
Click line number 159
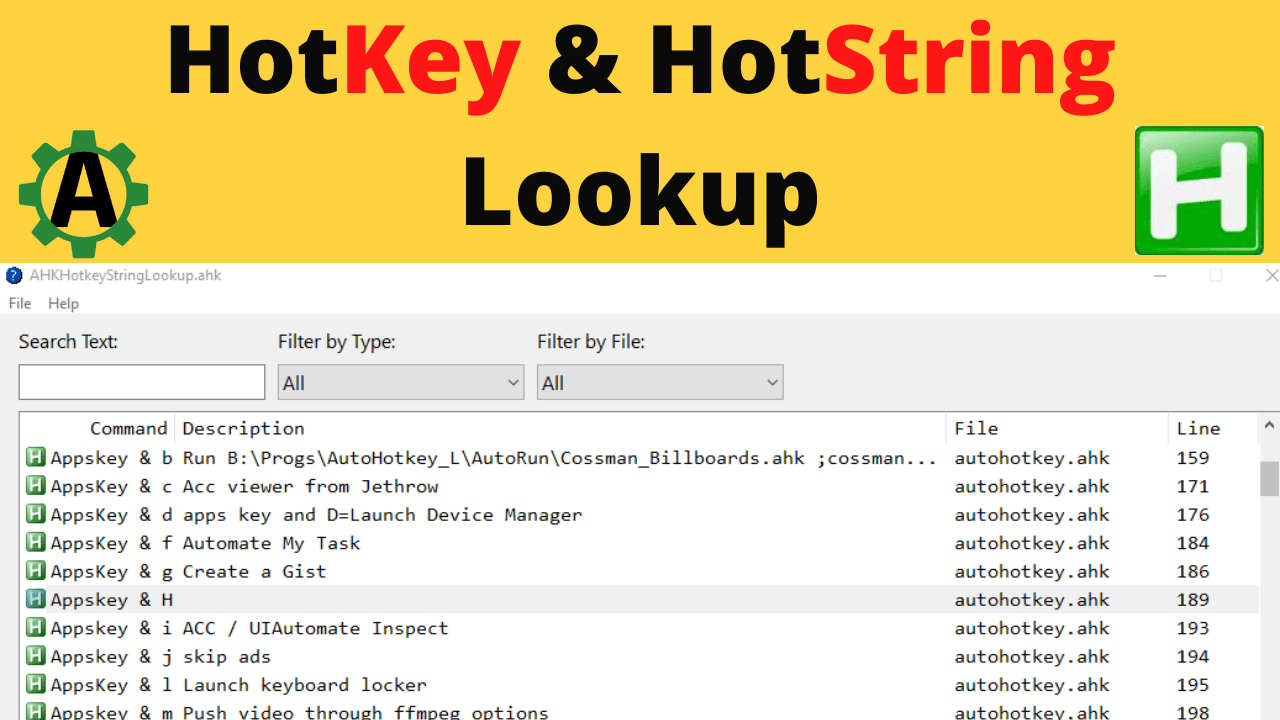point(1193,458)
